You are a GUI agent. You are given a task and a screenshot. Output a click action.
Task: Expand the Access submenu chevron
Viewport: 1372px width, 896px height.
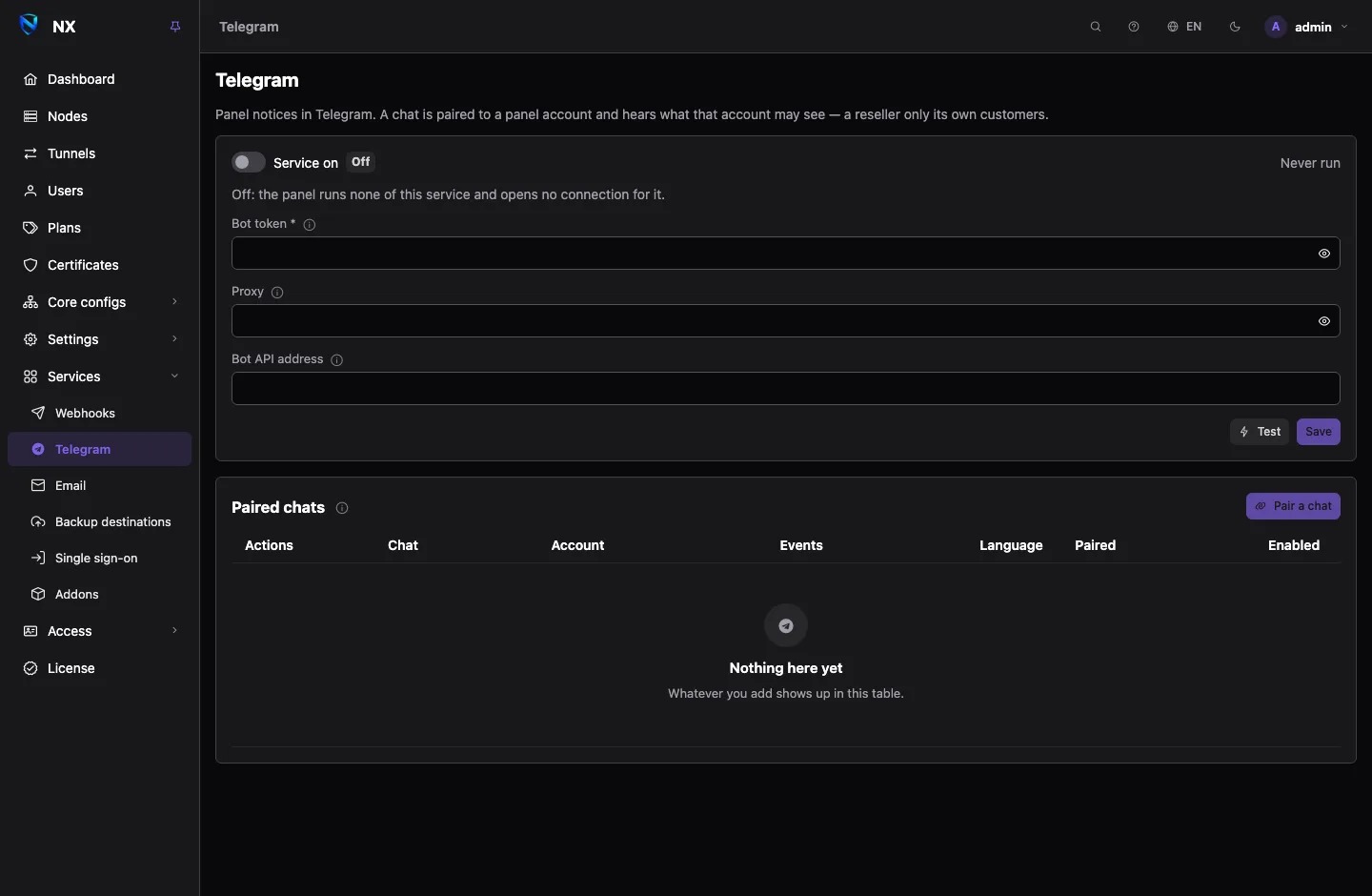tap(174, 631)
